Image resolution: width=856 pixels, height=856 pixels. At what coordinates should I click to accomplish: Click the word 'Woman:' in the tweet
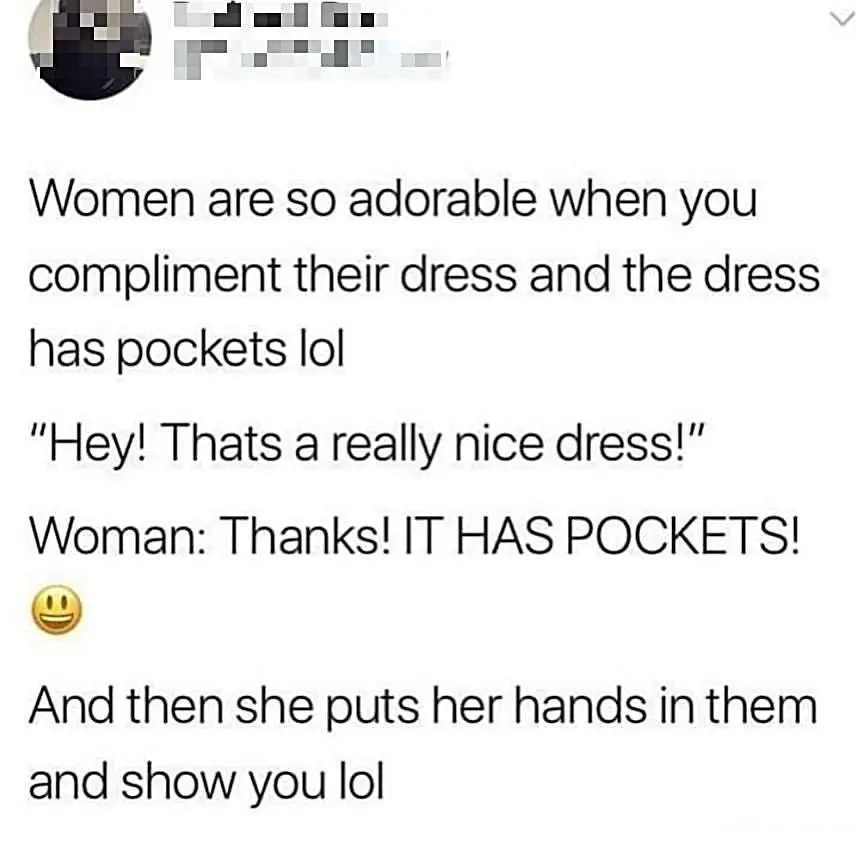(118, 535)
